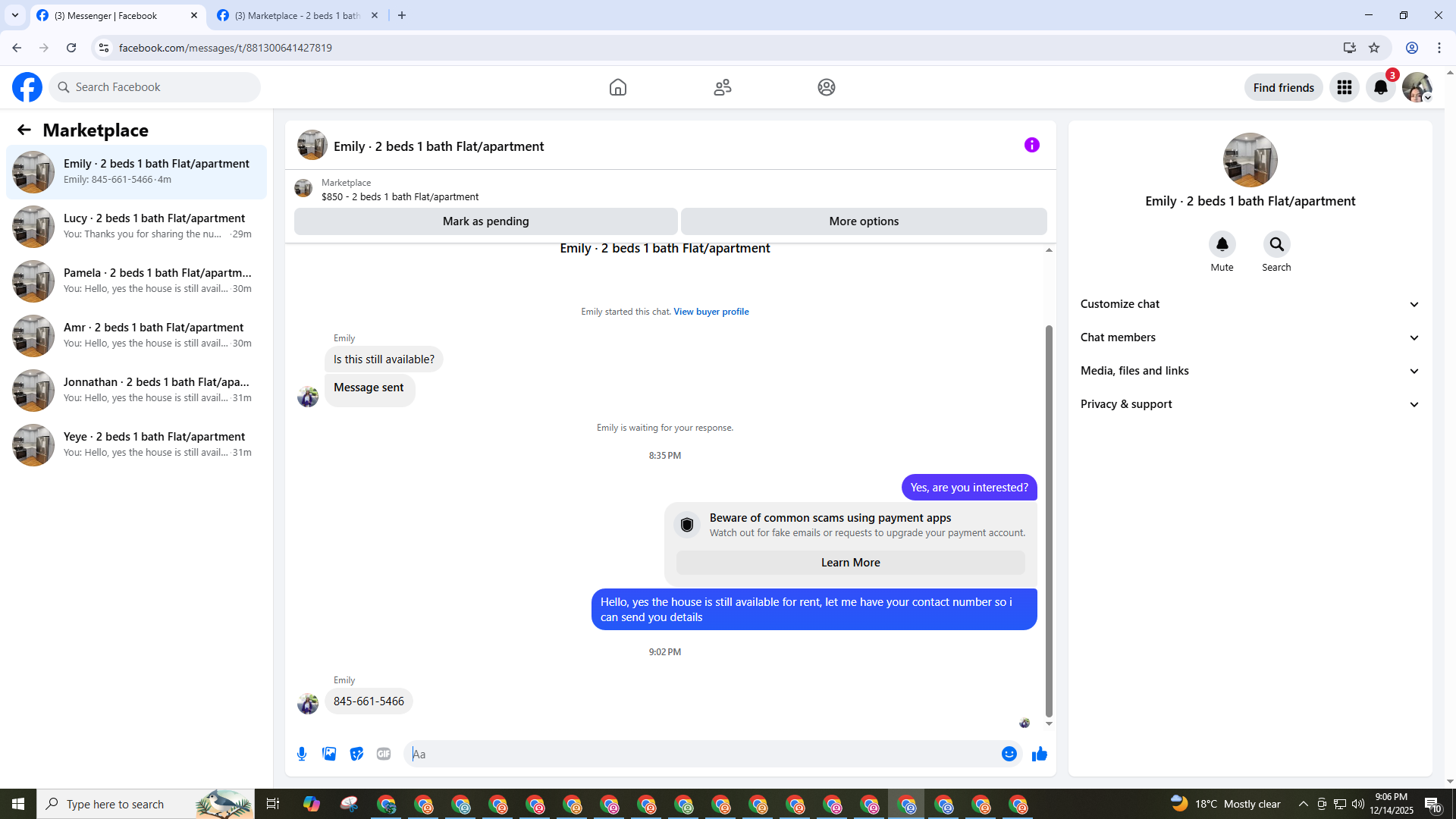Viewport: 1456px width, 819px height.
Task: Send a thumbs-up like
Action: pyautogui.click(x=1040, y=754)
